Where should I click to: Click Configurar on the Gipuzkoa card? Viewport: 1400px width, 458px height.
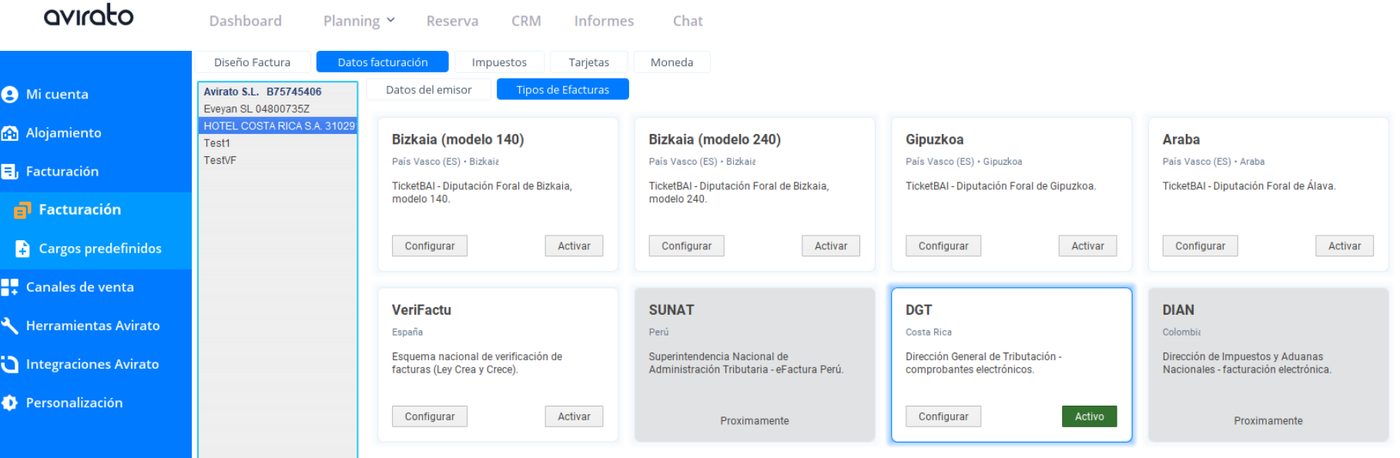point(943,246)
